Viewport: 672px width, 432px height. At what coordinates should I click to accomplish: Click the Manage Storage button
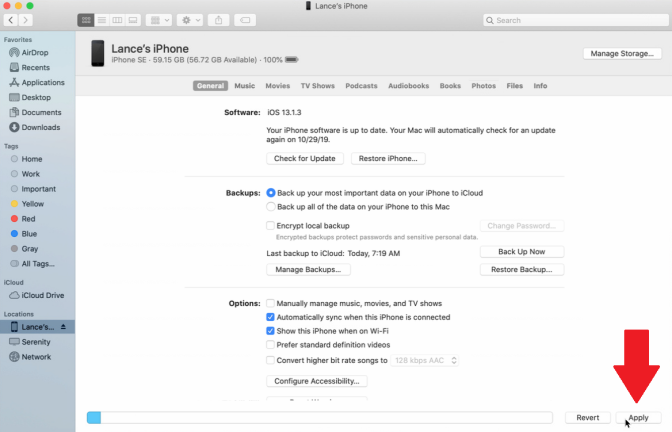(622, 54)
